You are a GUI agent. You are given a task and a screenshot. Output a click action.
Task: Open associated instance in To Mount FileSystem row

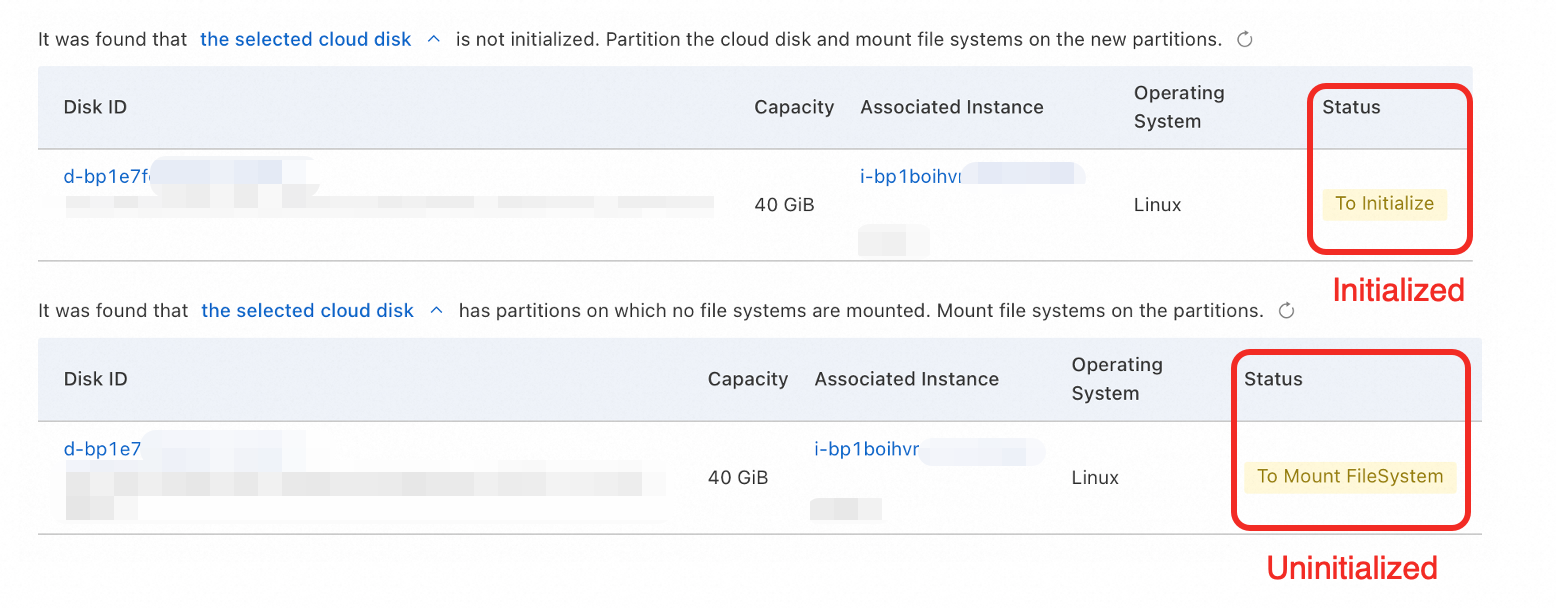click(x=866, y=449)
